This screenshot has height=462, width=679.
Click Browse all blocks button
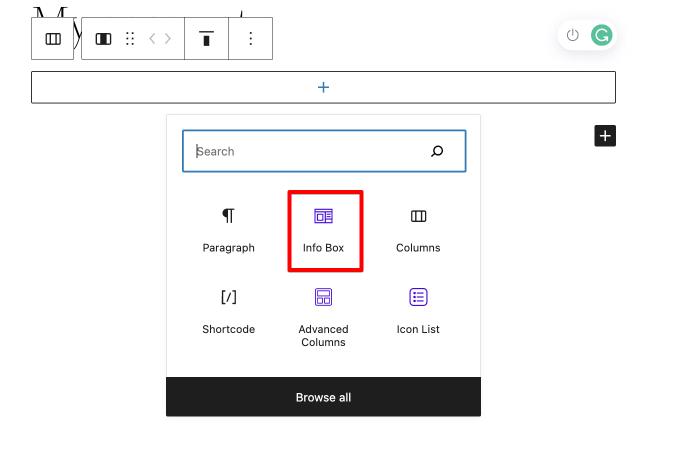tap(323, 397)
